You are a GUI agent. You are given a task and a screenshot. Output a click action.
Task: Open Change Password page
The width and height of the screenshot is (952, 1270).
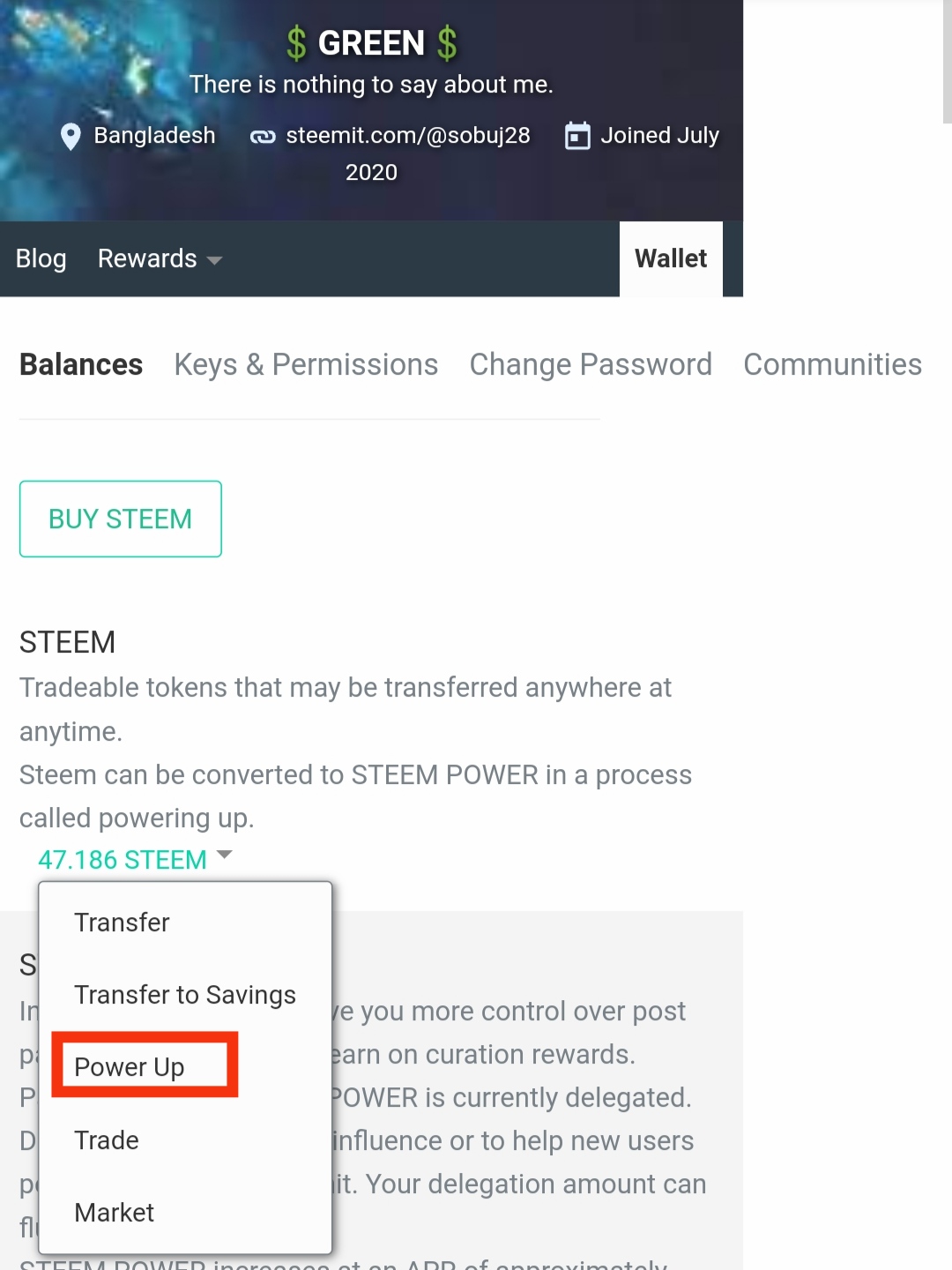591,364
